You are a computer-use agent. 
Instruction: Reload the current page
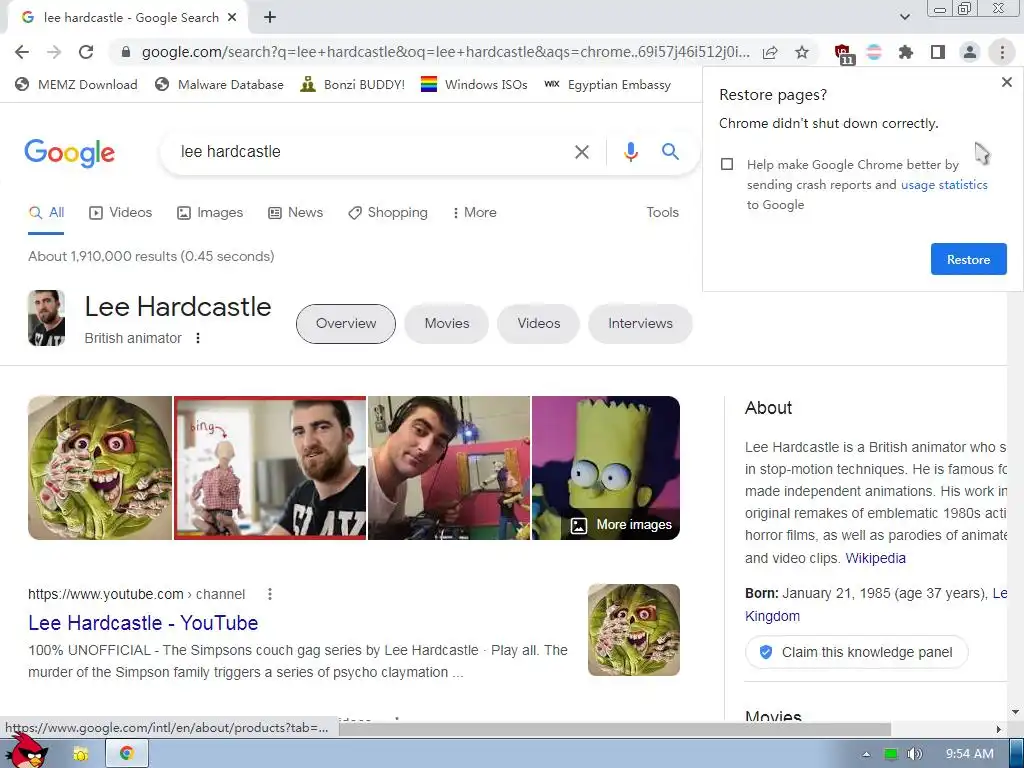(86, 52)
